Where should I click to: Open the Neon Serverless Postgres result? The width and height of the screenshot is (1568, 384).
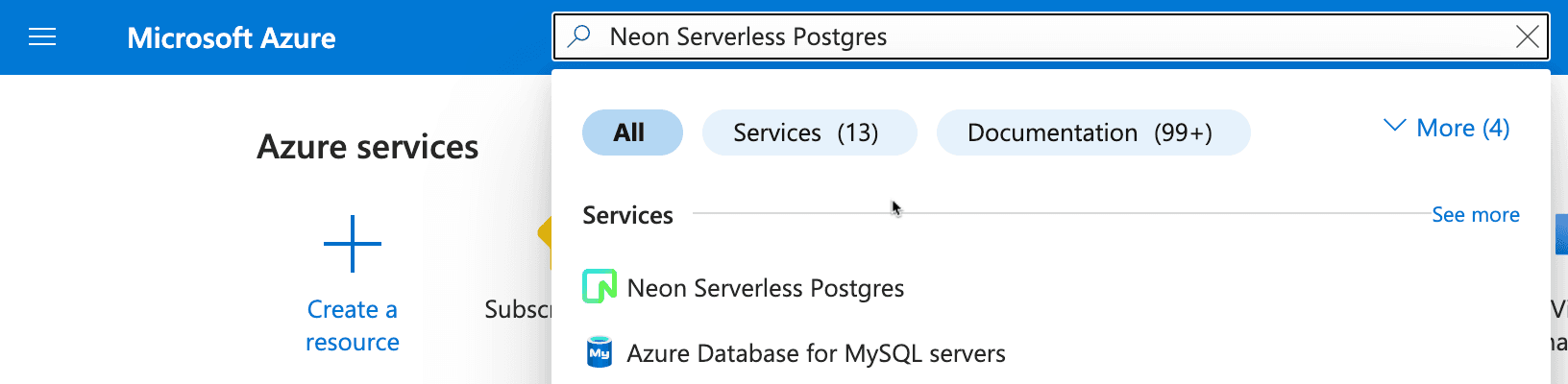click(765, 288)
